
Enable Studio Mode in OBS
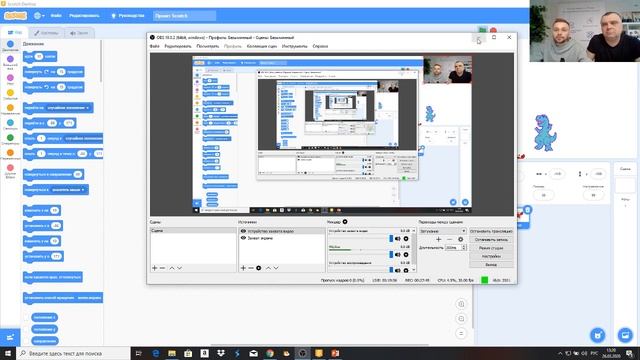(491, 248)
